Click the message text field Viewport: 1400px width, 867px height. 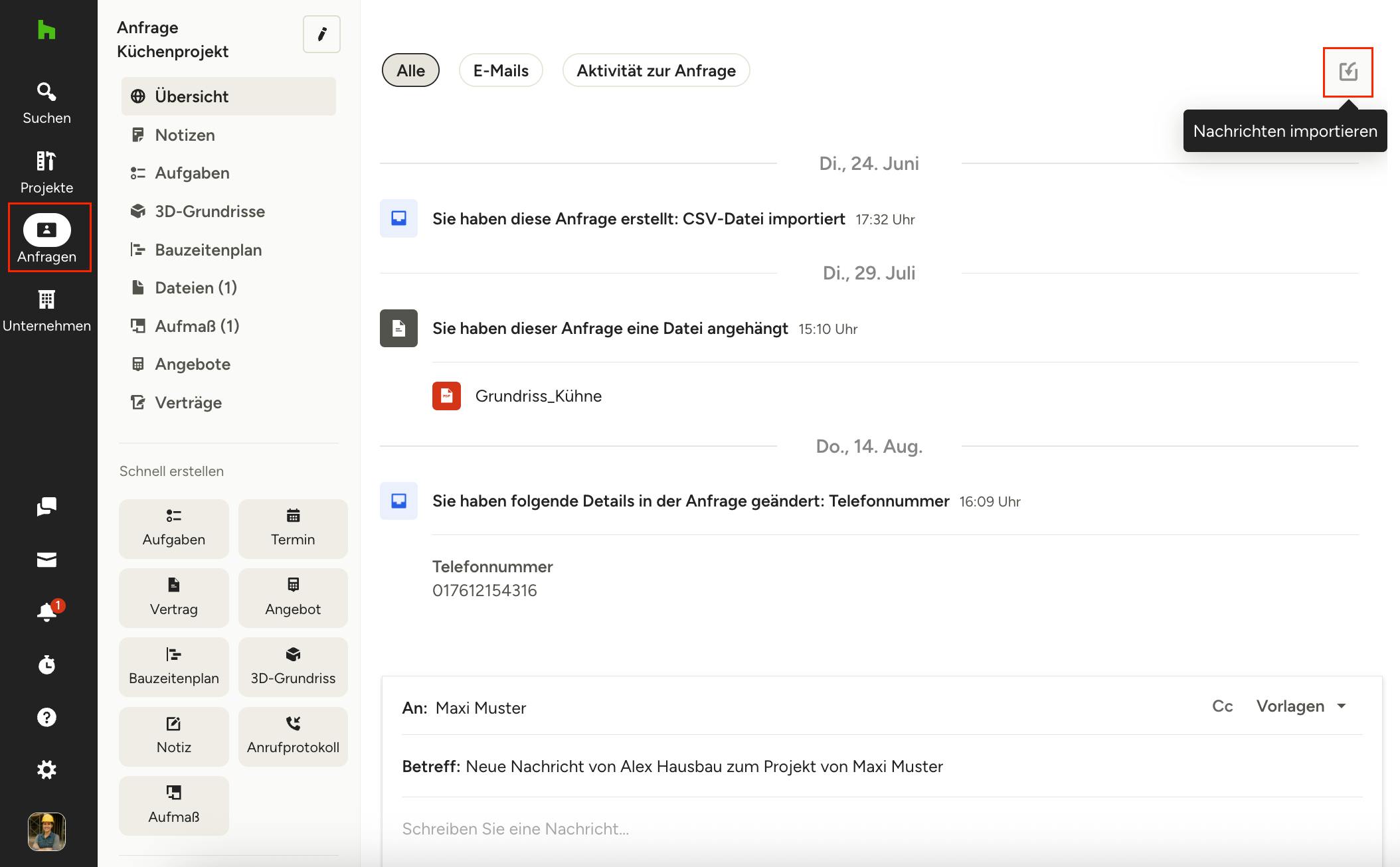point(863,828)
